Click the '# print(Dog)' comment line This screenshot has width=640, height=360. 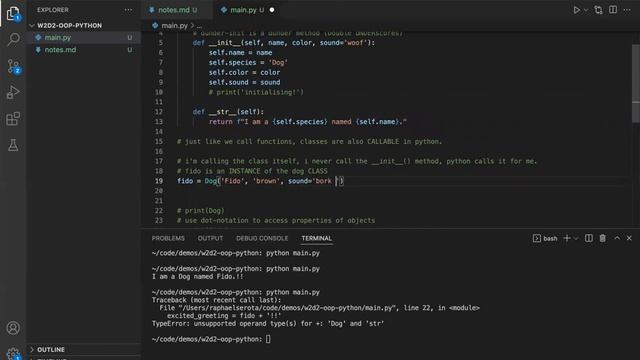pyautogui.click(x=201, y=211)
